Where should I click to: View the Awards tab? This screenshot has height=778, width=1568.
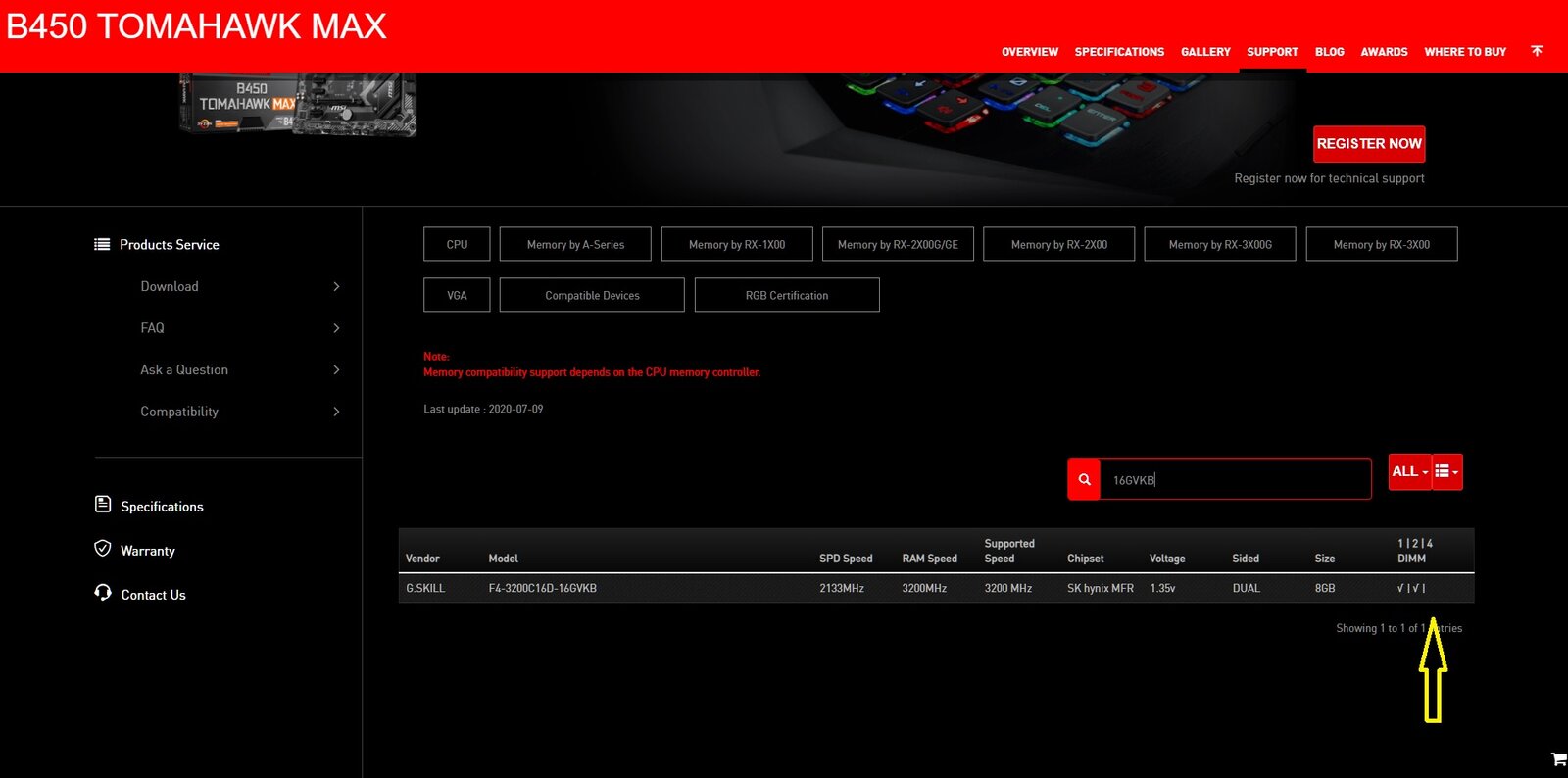pyautogui.click(x=1384, y=52)
